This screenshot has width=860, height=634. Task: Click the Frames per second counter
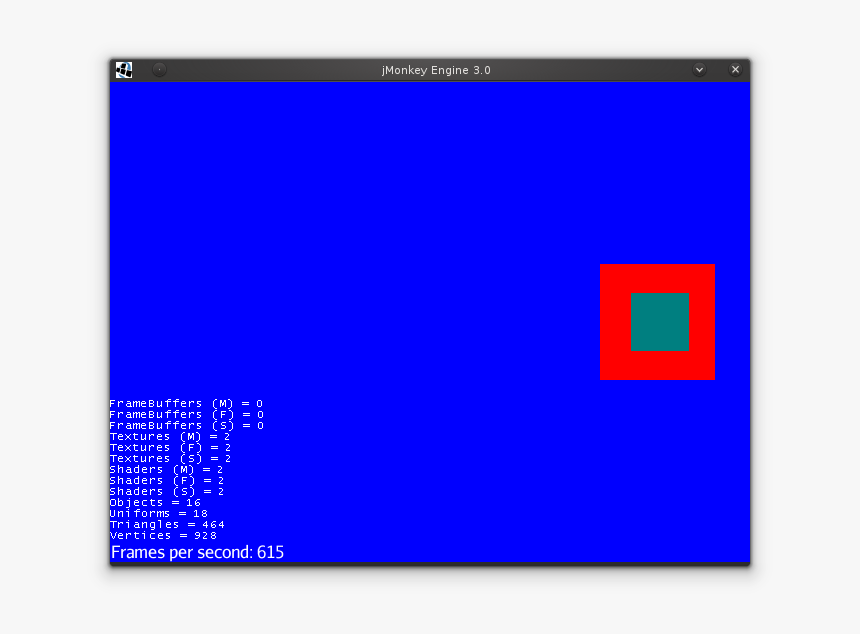click(196, 551)
